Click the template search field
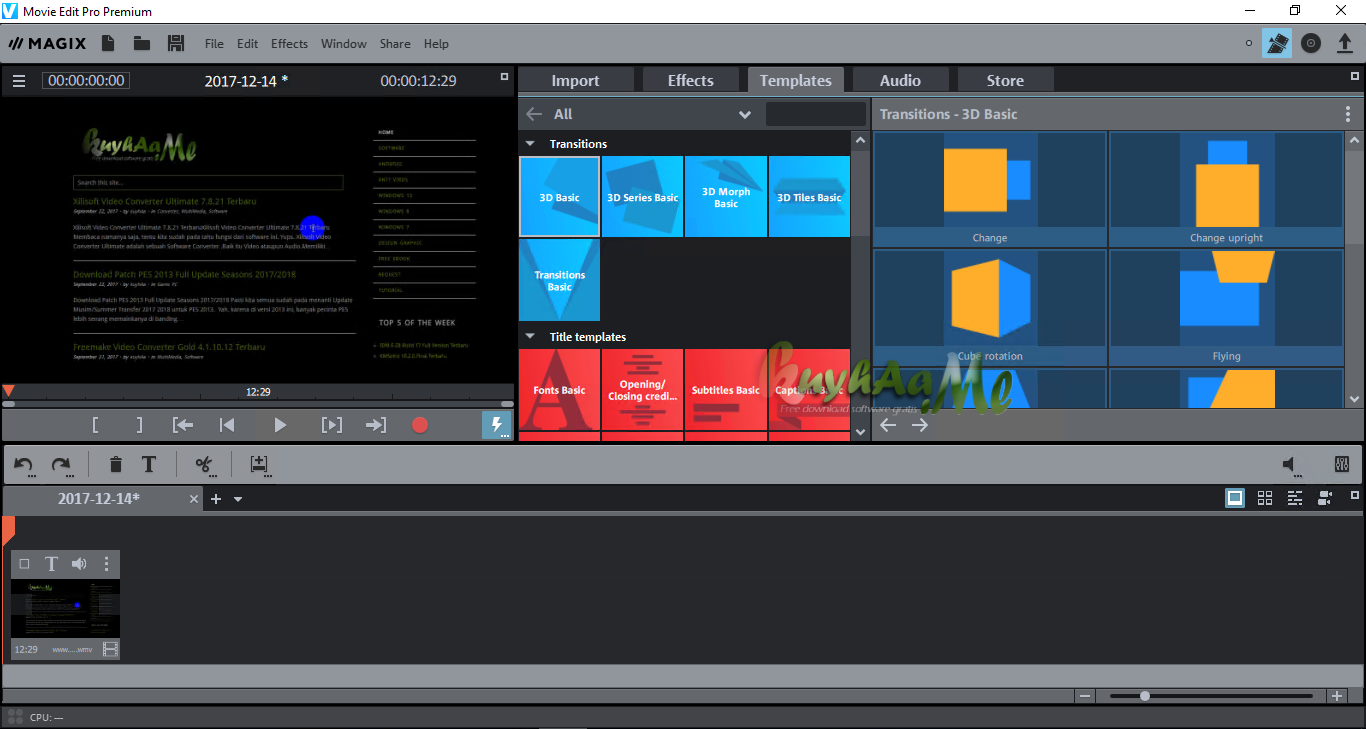The width and height of the screenshot is (1366, 729). pos(816,114)
